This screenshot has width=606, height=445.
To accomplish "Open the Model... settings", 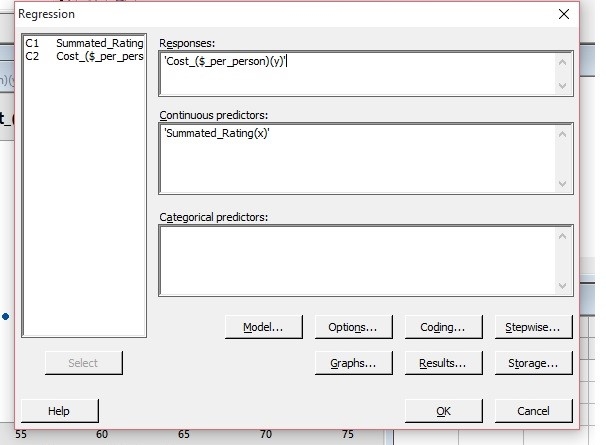I will 264,327.
